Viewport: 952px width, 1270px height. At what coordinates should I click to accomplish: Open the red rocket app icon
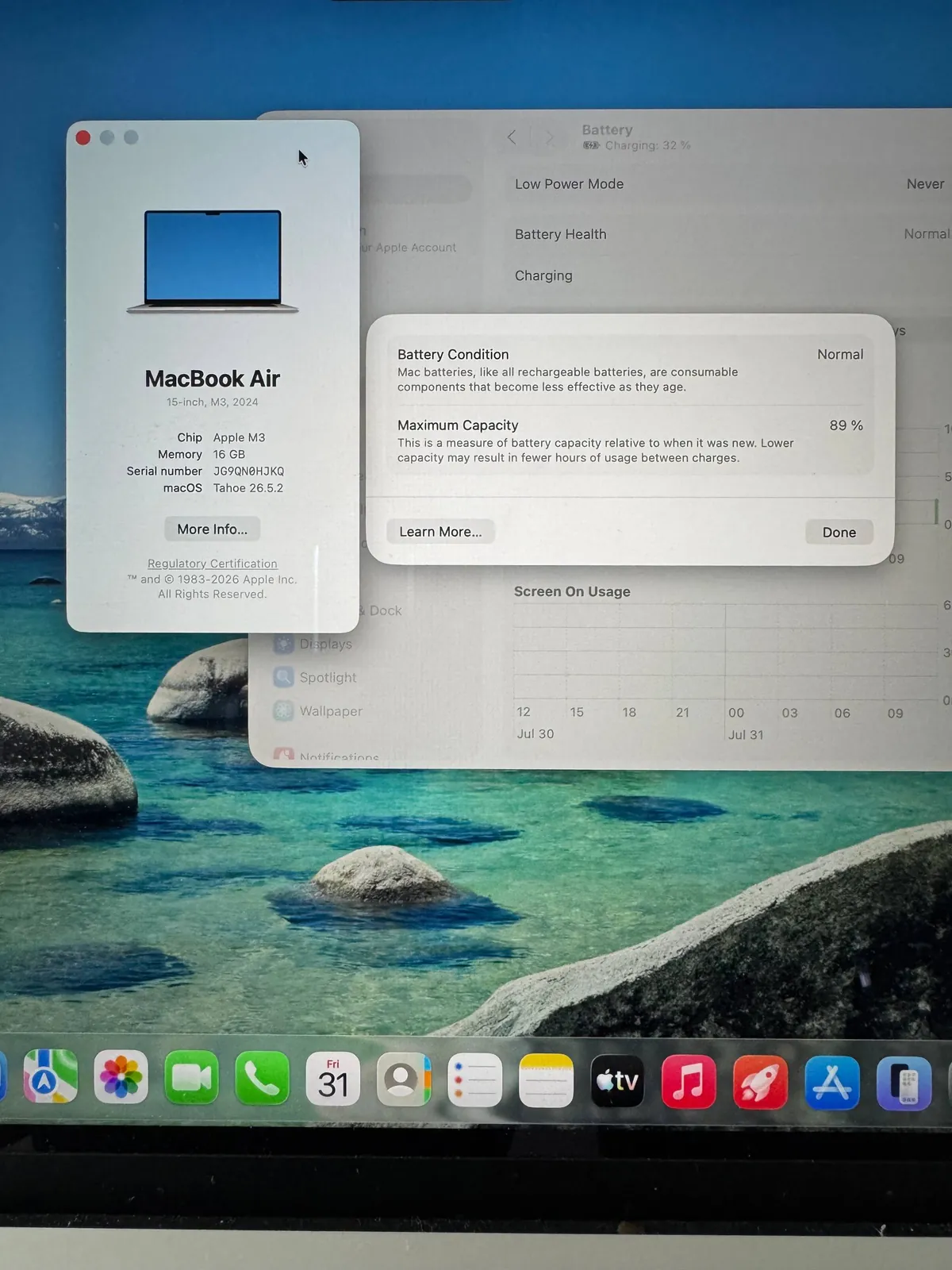tap(760, 1083)
